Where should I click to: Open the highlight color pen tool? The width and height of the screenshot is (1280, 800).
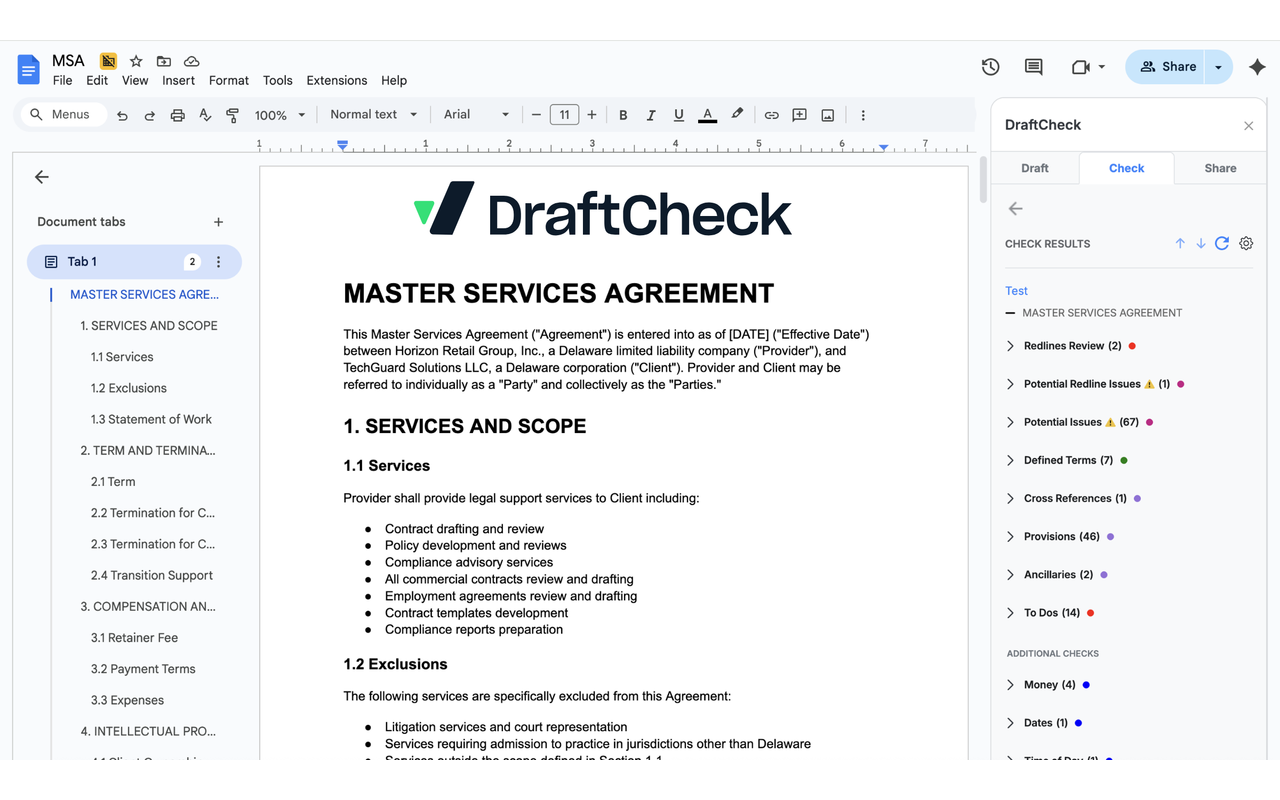(x=737, y=115)
